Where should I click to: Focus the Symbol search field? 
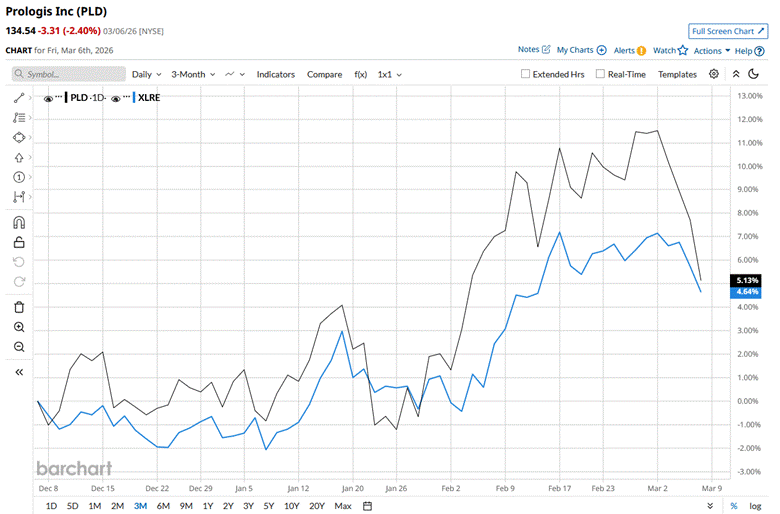[x=69, y=74]
